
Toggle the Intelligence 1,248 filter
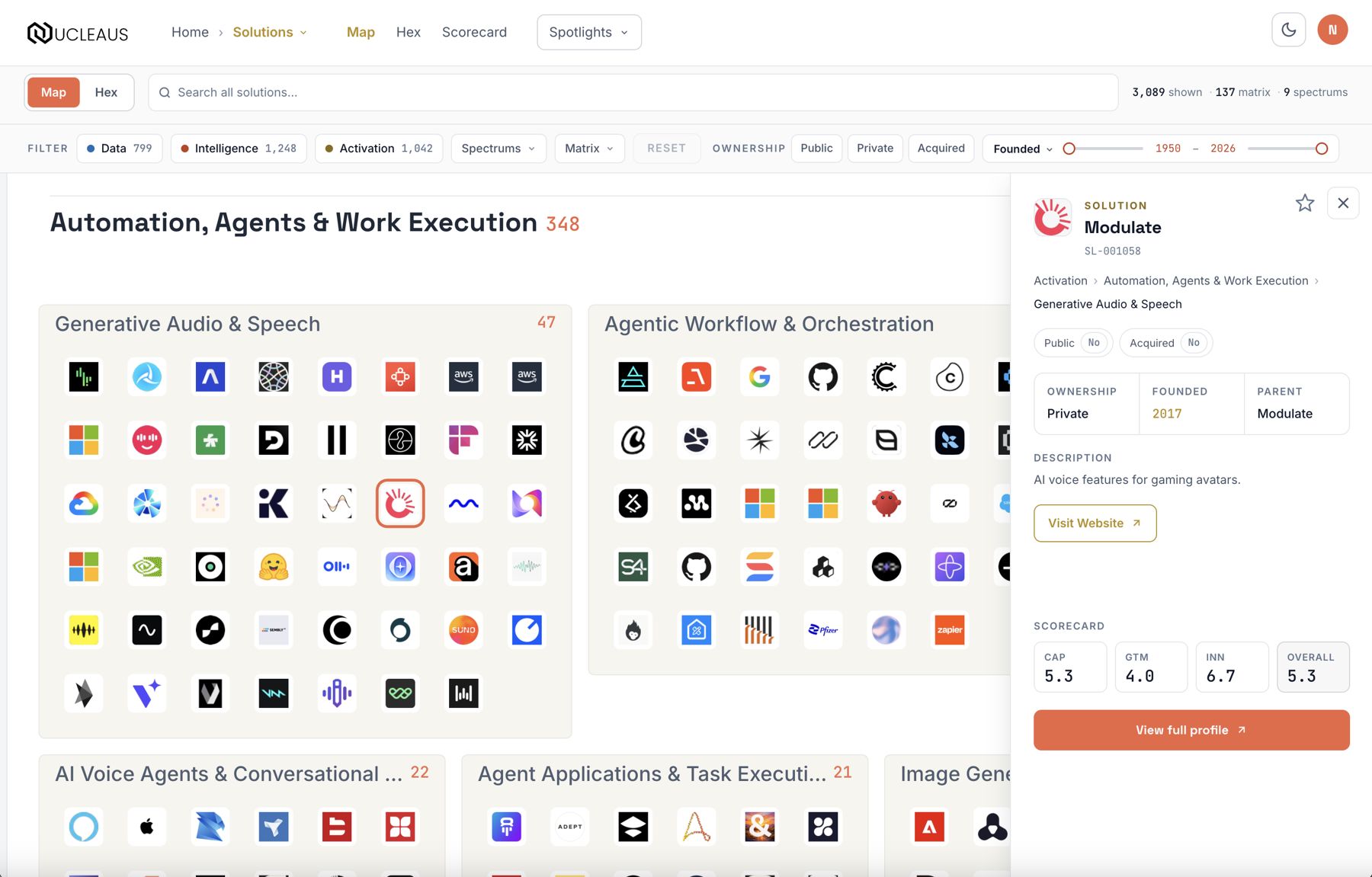pyautogui.click(x=239, y=149)
